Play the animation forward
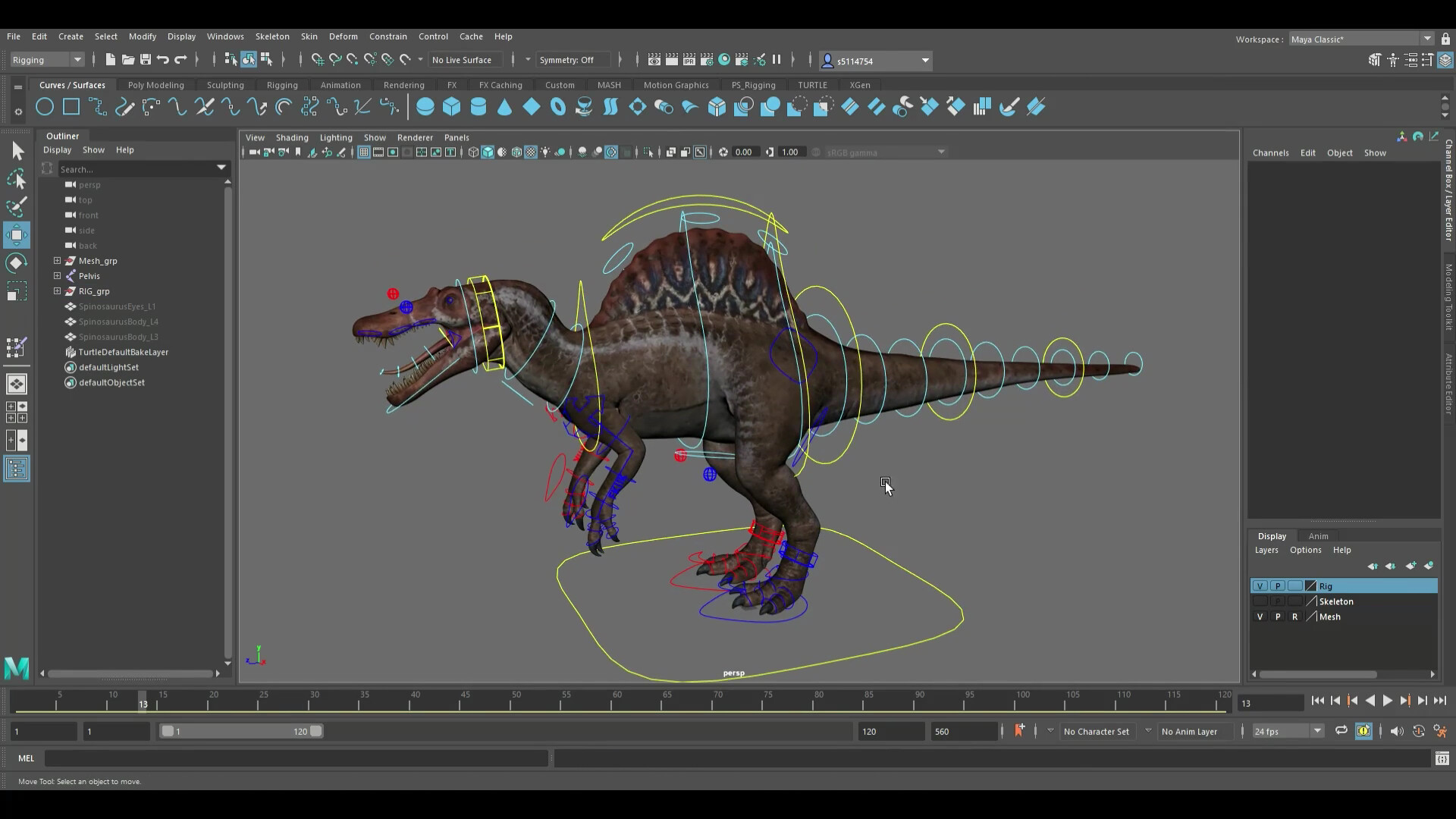 (x=1388, y=701)
